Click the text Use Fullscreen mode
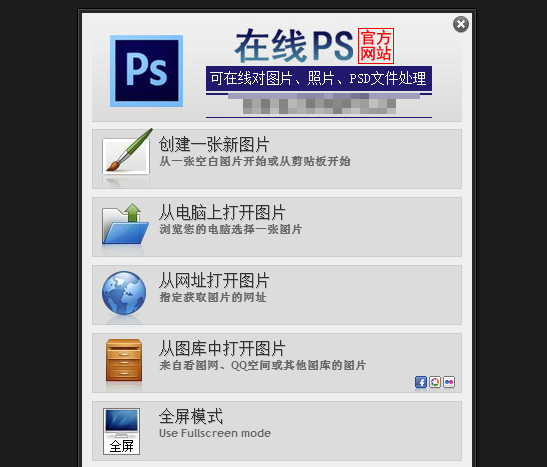 (215, 433)
